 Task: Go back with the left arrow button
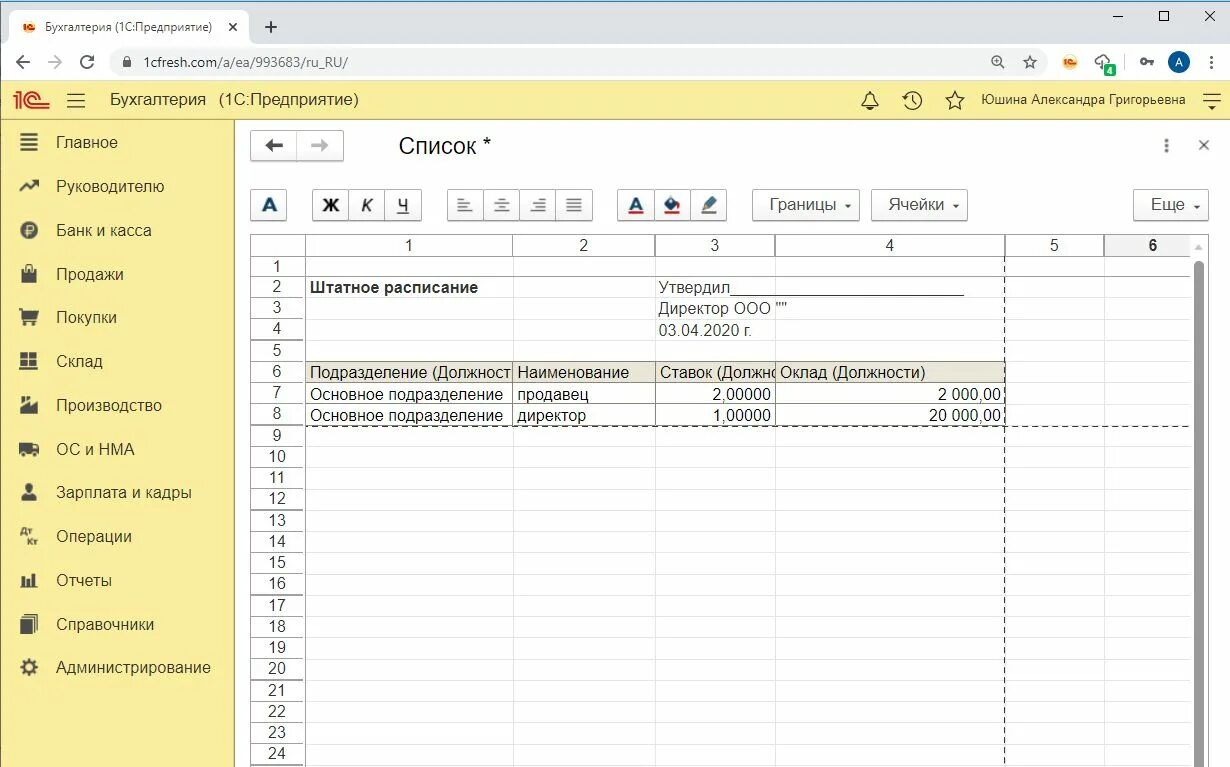point(274,146)
